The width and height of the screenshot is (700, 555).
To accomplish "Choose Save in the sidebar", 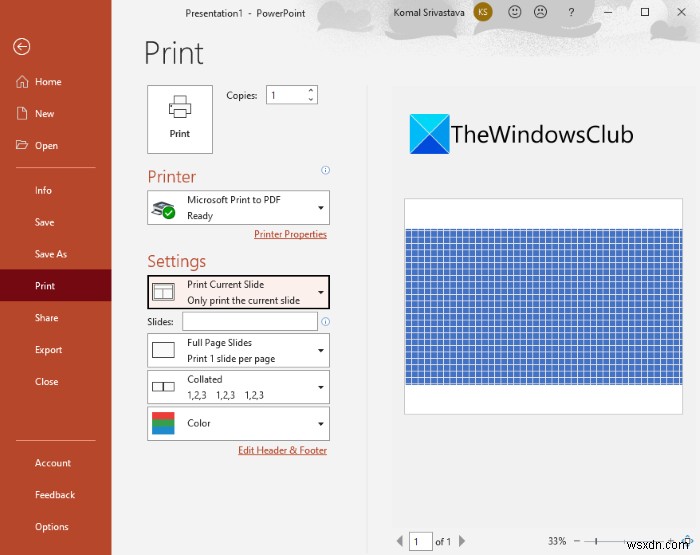I will pos(55,222).
